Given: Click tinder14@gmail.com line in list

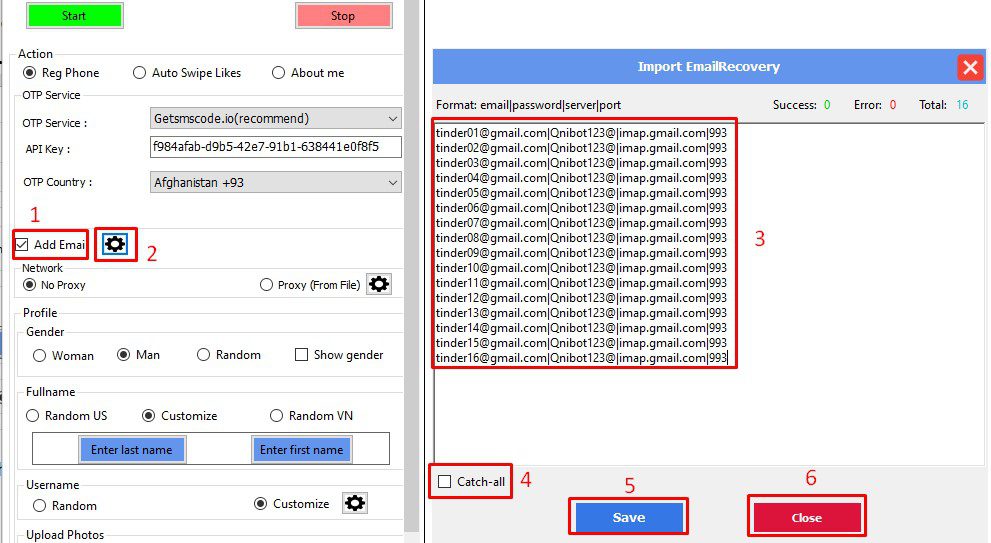Looking at the screenshot, I should [581, 328].
